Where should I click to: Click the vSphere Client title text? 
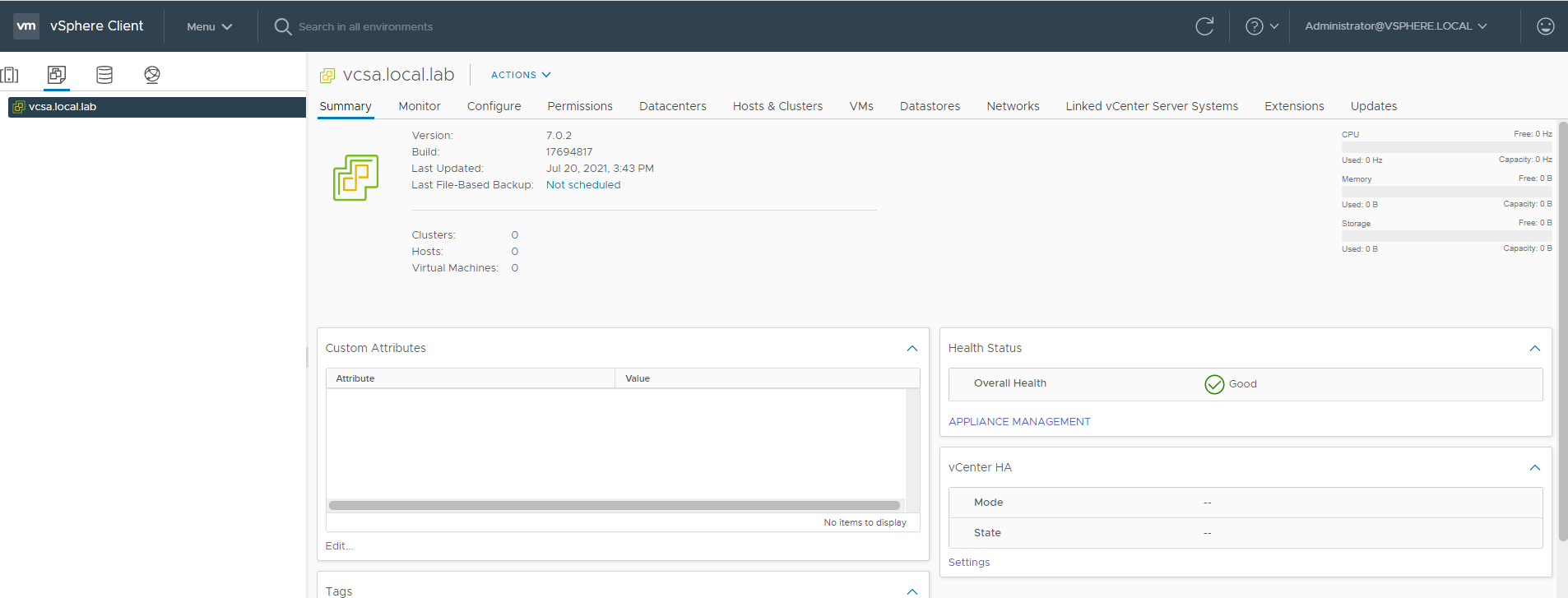97,26
